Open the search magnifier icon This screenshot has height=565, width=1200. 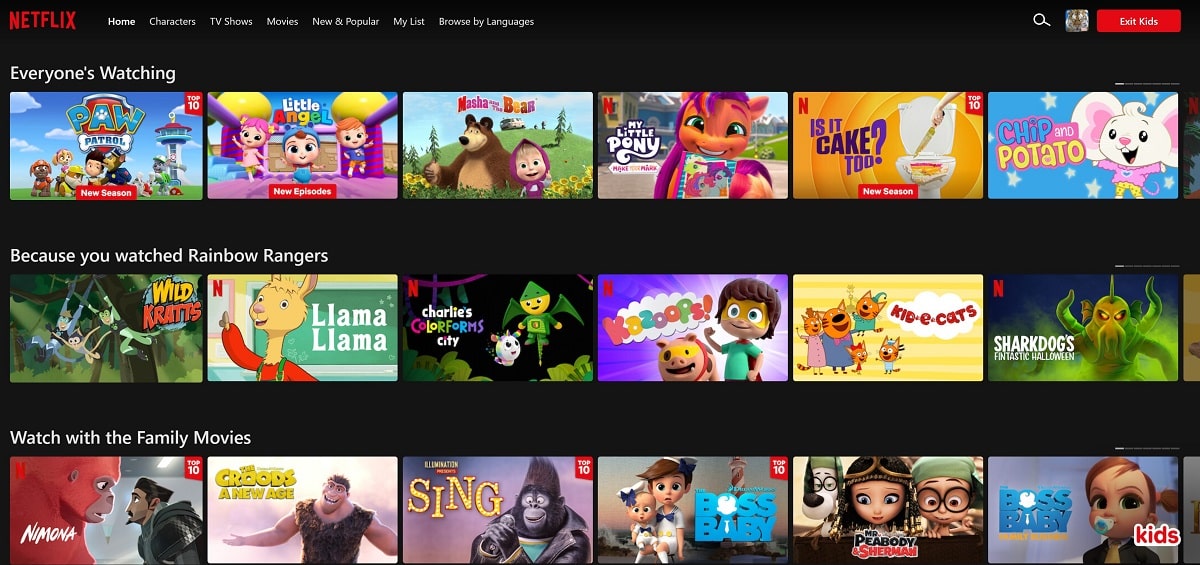[1041, 20]
